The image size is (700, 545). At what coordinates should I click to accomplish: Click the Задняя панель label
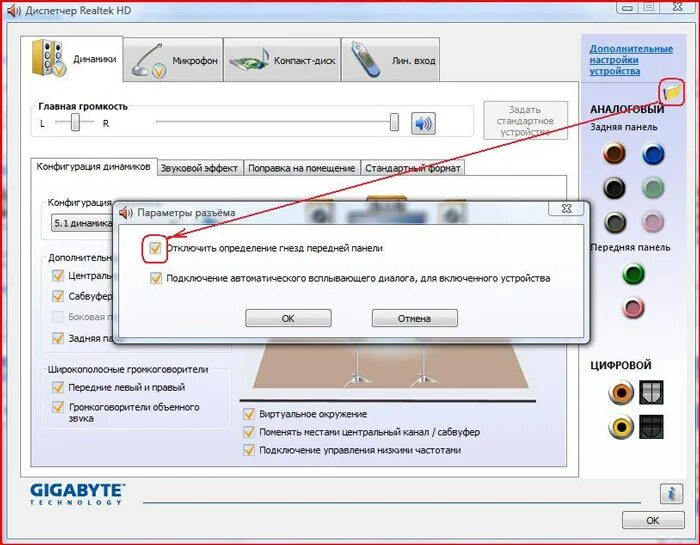point(624,127)
